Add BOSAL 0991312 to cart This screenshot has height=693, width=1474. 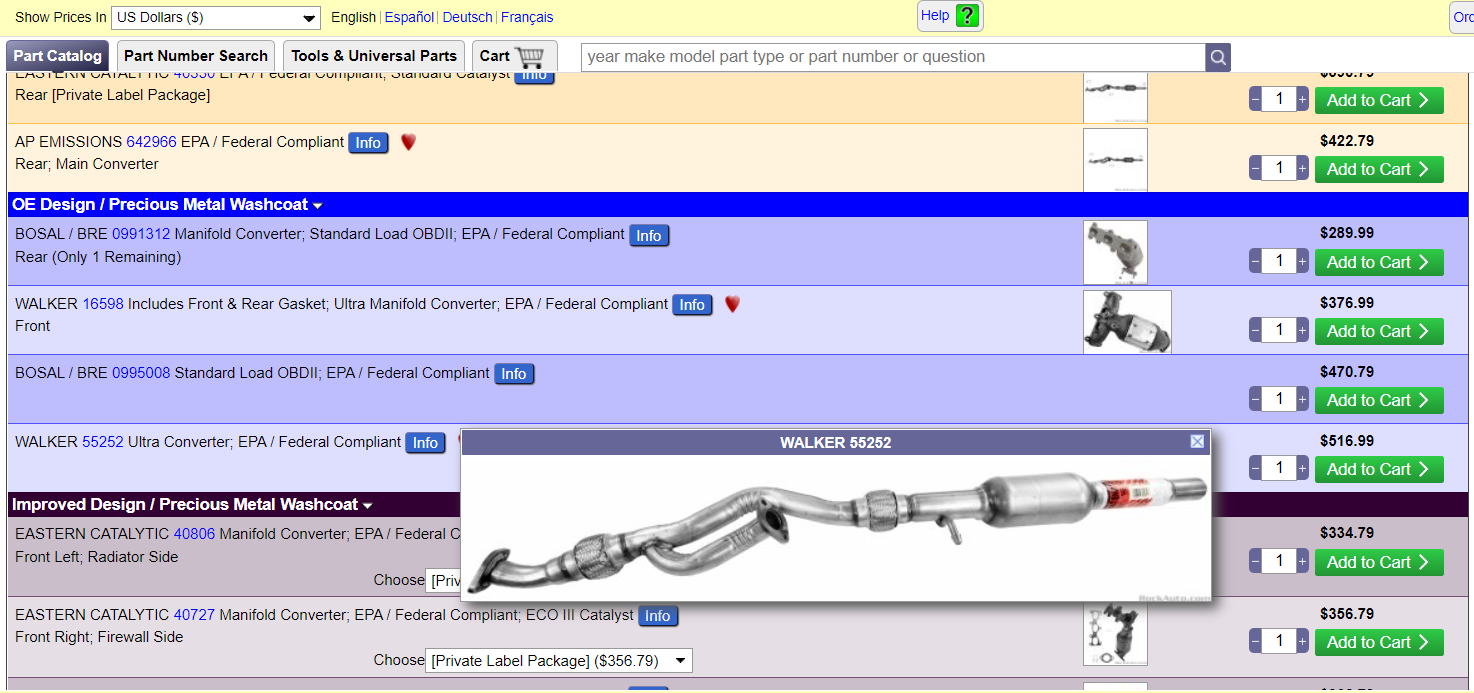[x=1379, y=262]
